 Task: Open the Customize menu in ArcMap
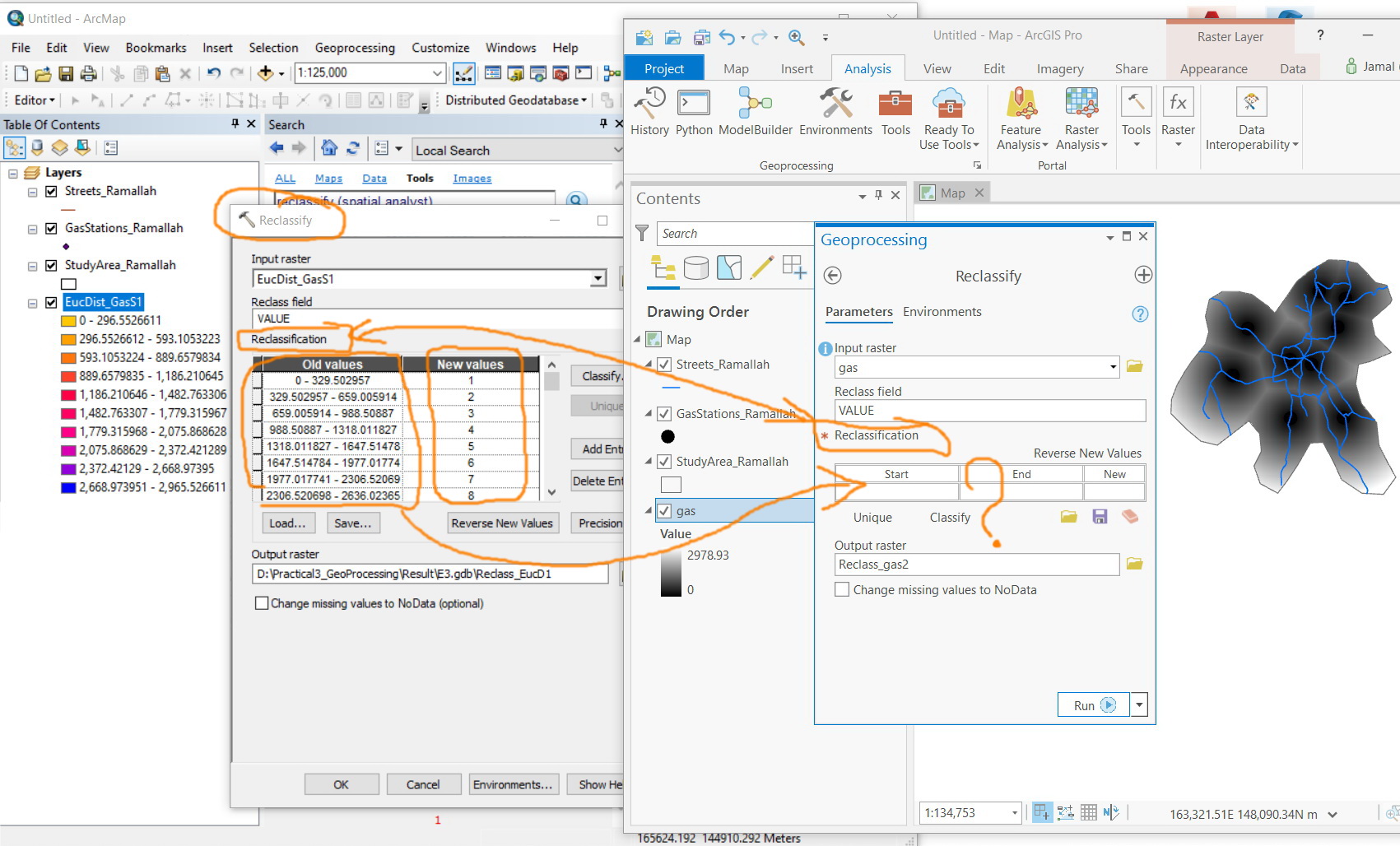click(x=440, y=48)
